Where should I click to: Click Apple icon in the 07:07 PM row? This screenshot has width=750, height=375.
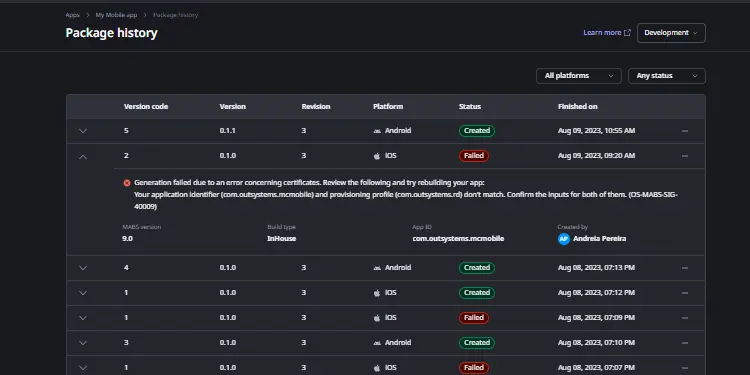(x=377, y=367)
